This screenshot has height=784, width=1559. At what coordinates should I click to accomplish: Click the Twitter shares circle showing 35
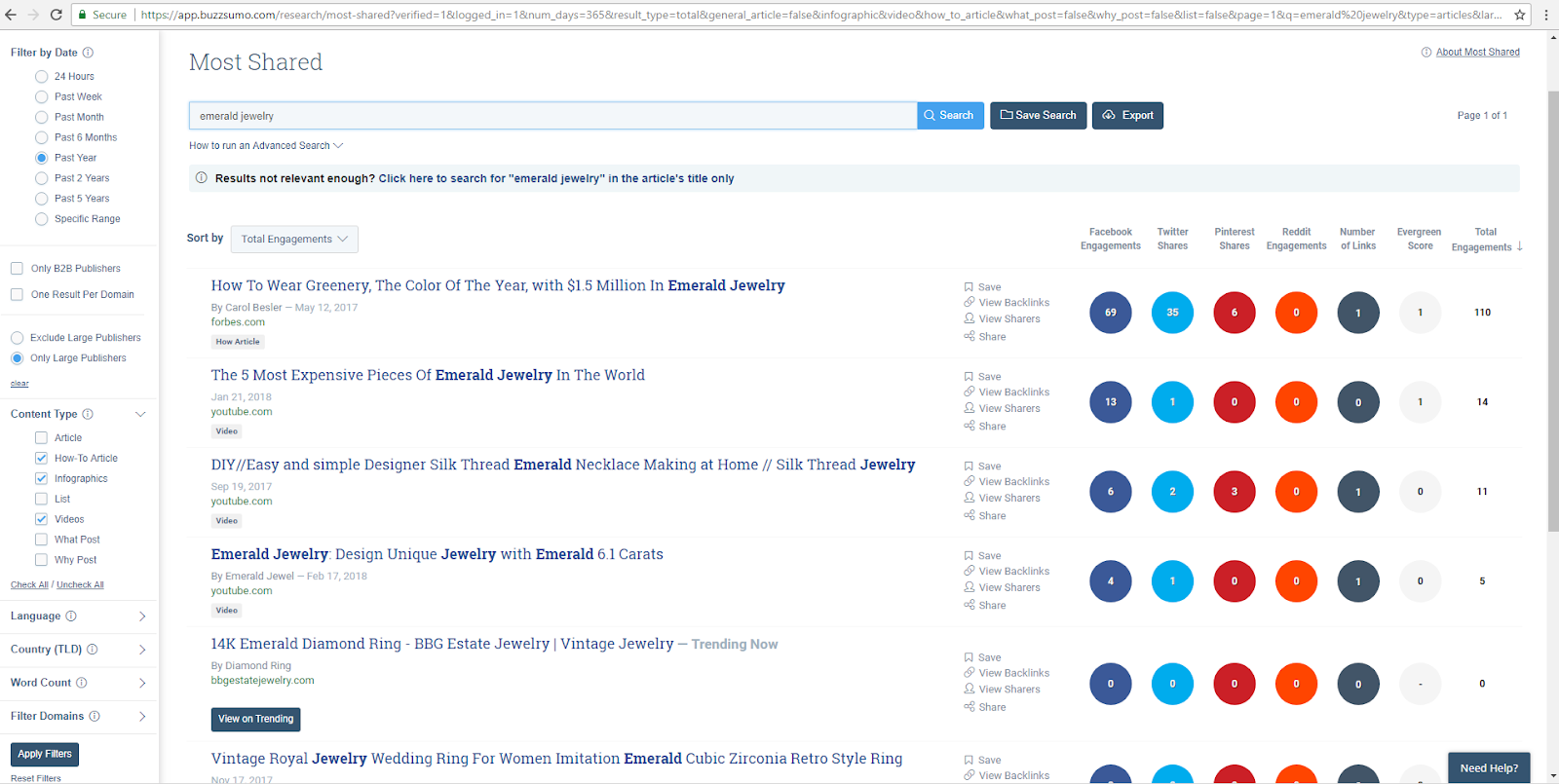1172,313
